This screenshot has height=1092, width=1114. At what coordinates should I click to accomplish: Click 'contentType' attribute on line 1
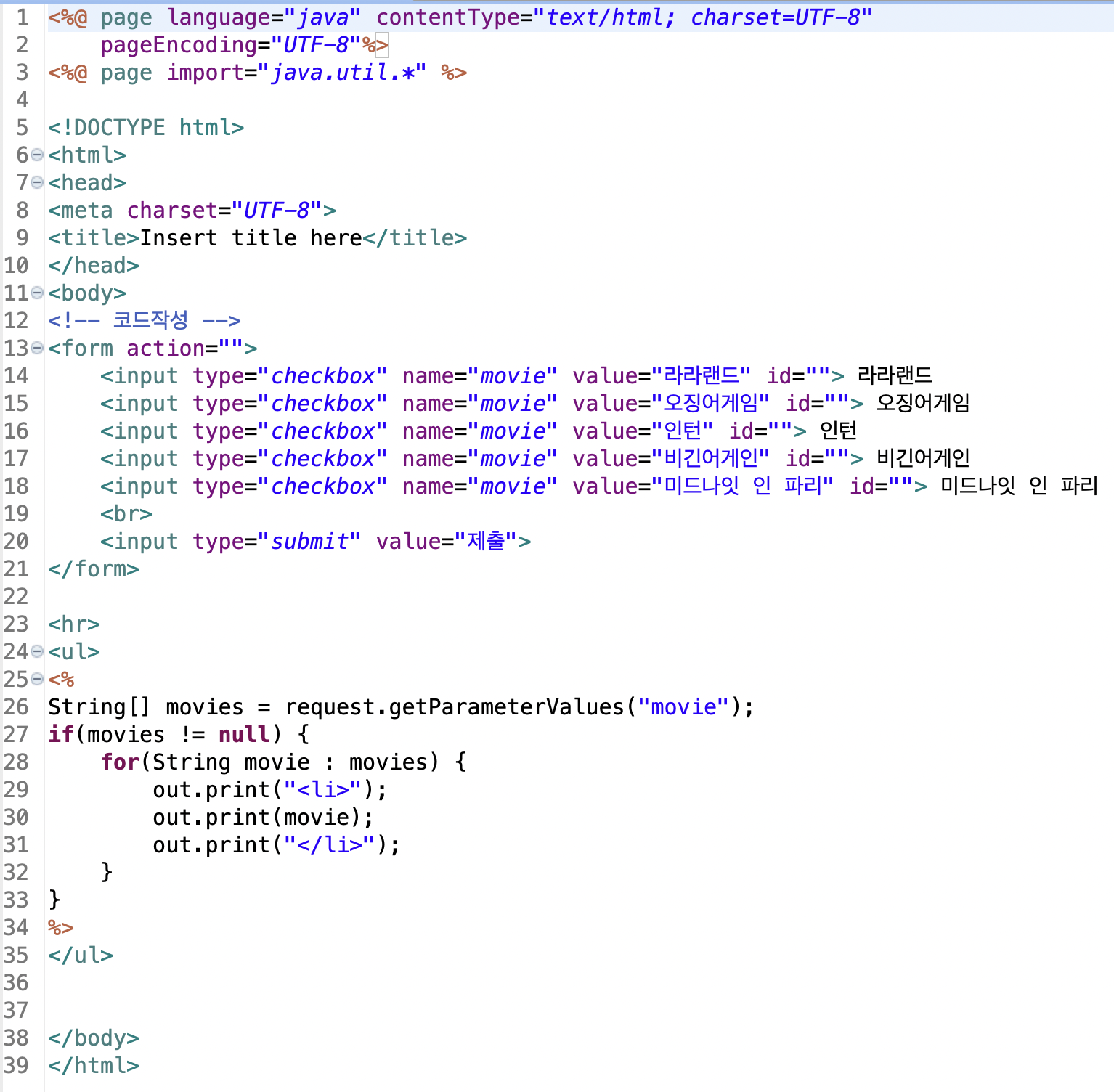[447, 17]
